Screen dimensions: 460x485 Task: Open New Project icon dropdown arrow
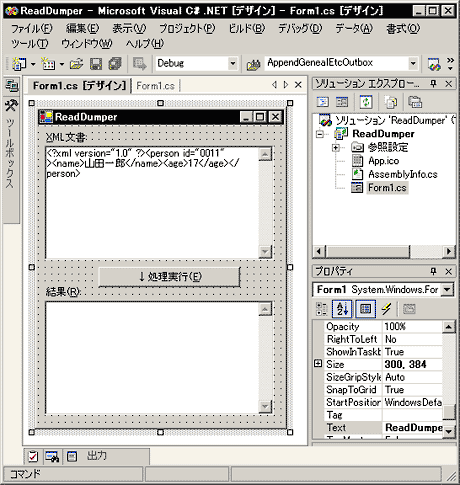[x=33, y=64]
